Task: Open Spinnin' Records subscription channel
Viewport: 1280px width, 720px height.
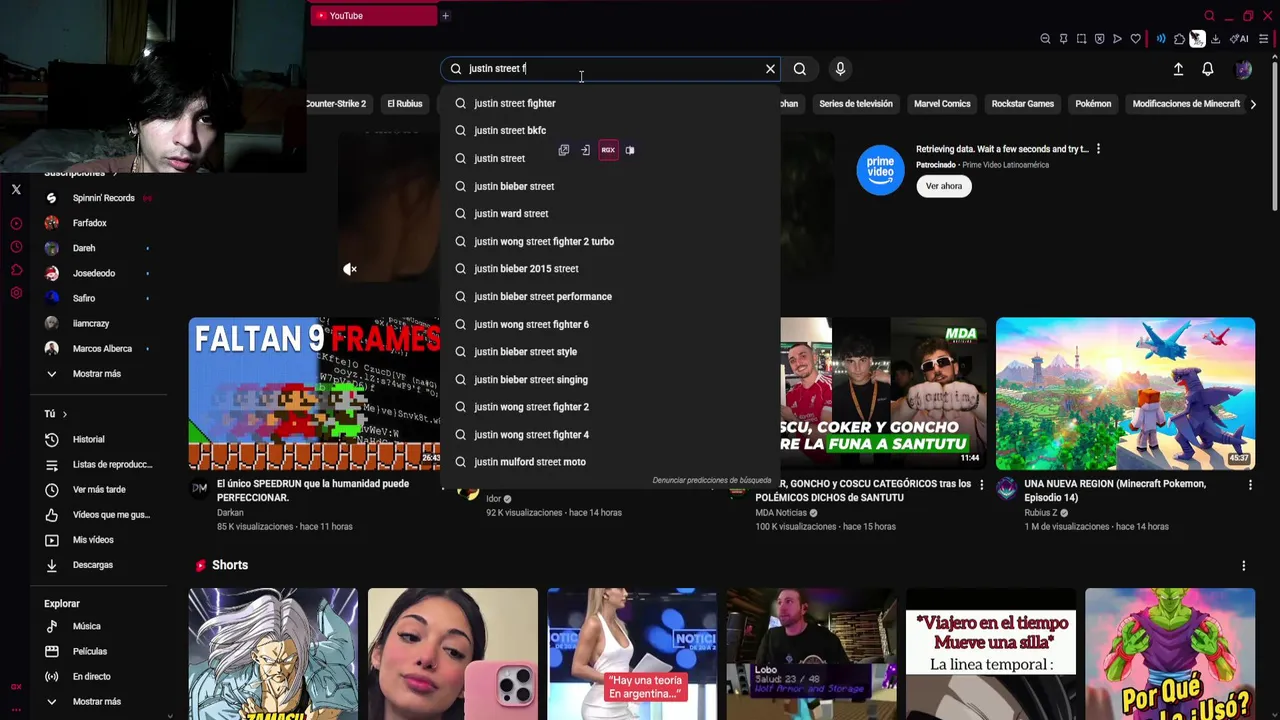Action: click(x=98, y=198)
